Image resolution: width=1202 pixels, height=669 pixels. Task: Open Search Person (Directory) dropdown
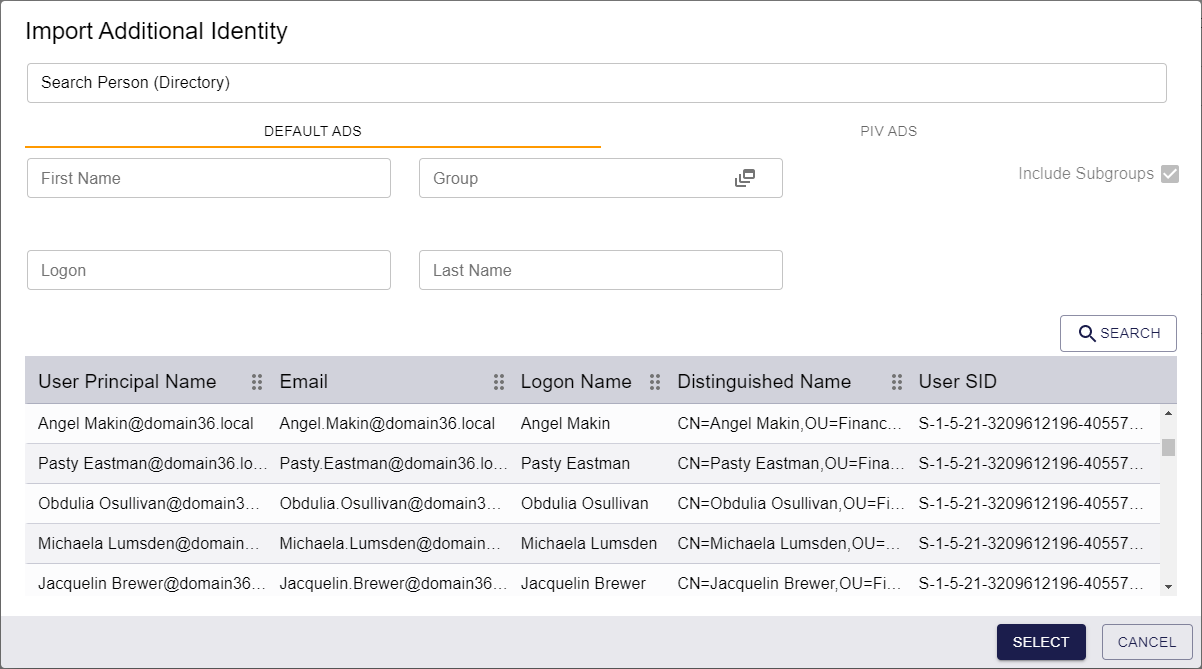pyautogui.click(x=597, y=83)
